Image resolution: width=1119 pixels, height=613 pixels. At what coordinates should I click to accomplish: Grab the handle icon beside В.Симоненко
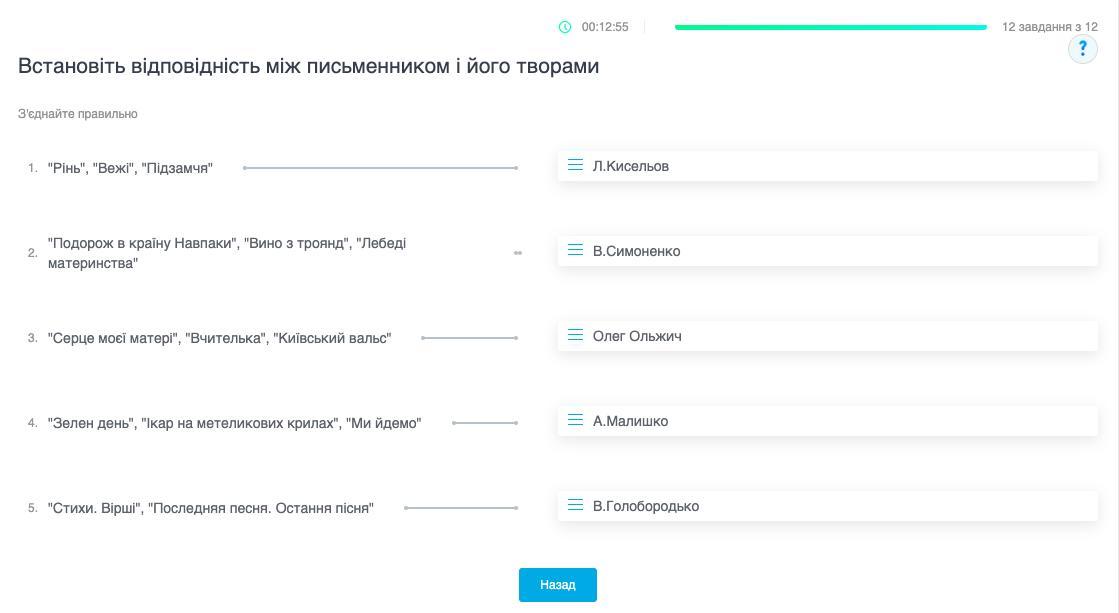[575, 250]
